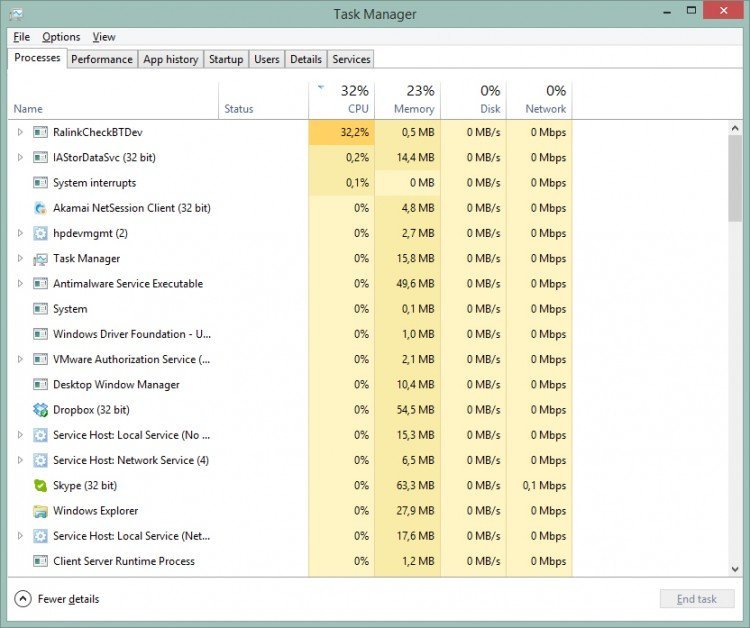The image size is (750, 628).
Task: Click the IAStorDataSvc process icon
Action: click(x=40, y=157)
